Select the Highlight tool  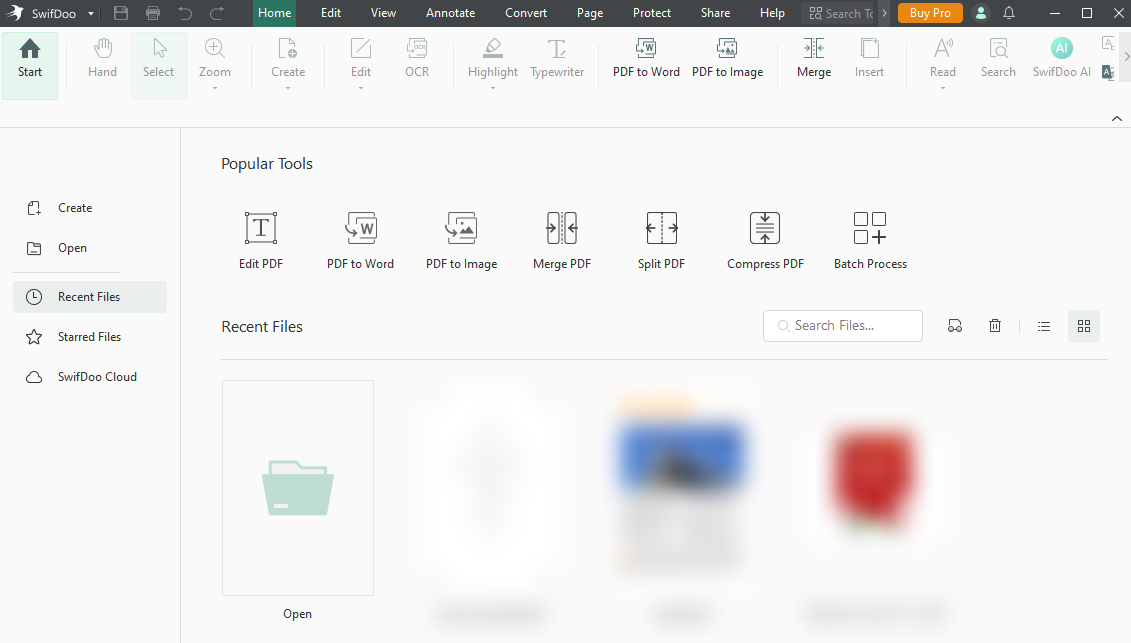pos(492,60)
